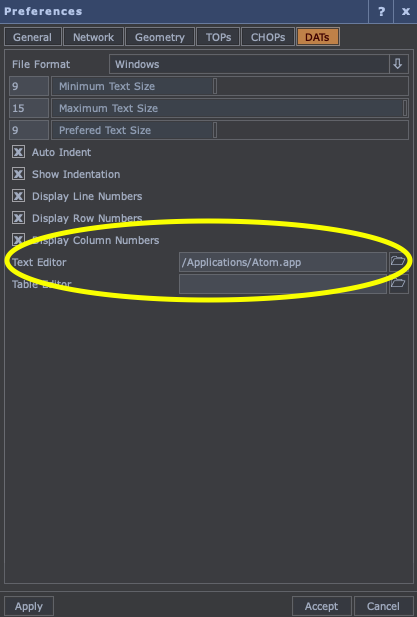Disable Show Indentation checkbox
Viewport: 417px width, 617px height.
[x=18, y=174]
